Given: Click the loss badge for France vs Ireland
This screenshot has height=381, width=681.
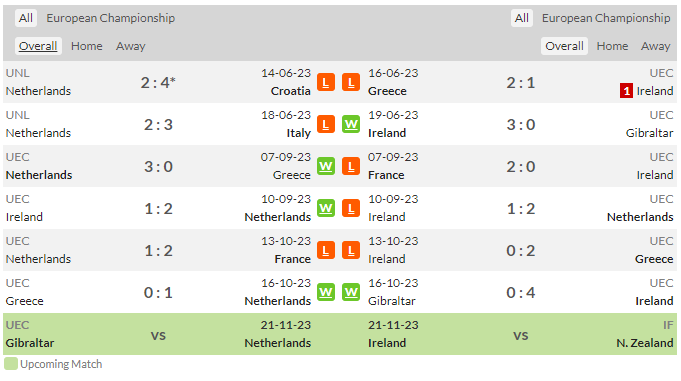Looking at the screenshot, I should [x=351, y=166].
